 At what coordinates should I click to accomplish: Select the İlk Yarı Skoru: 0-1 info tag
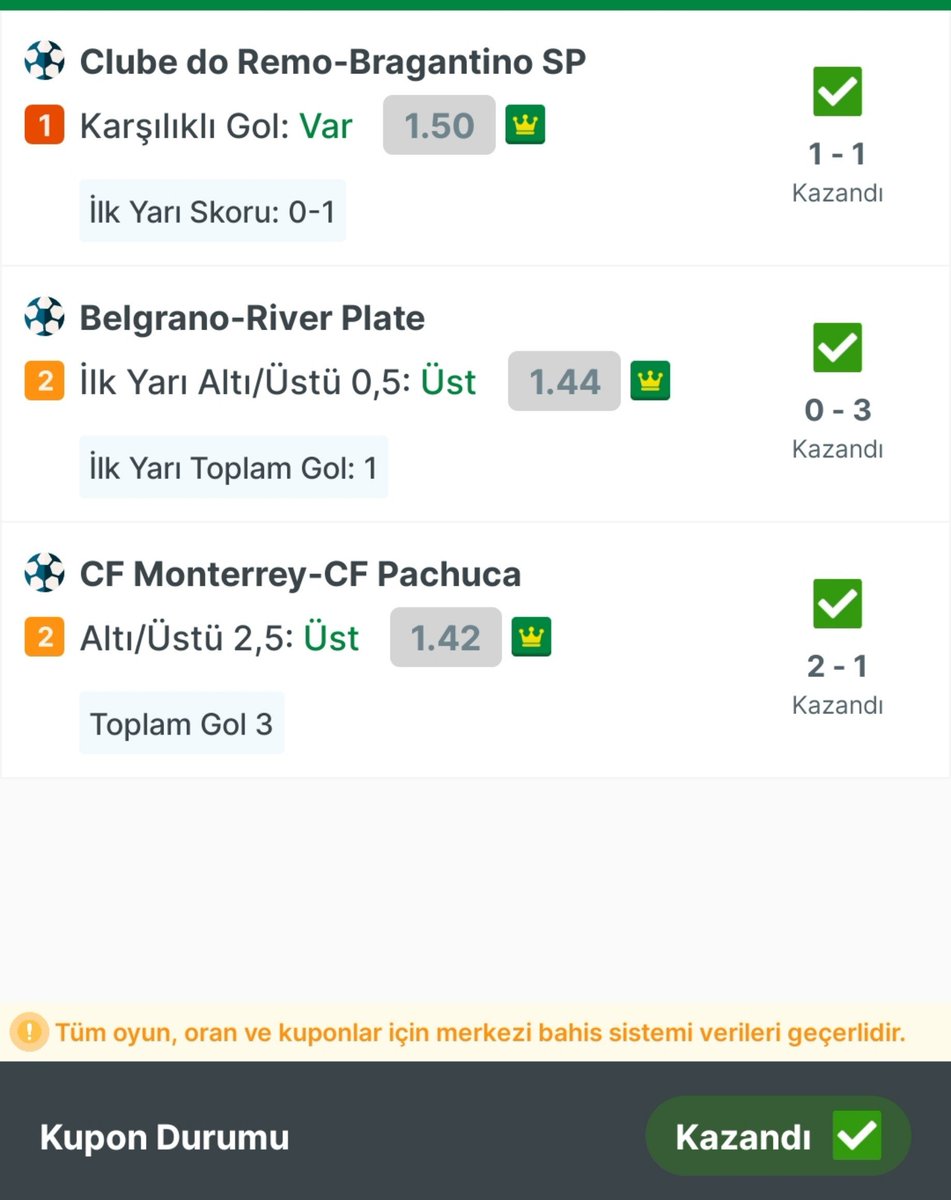coord(213,211)
